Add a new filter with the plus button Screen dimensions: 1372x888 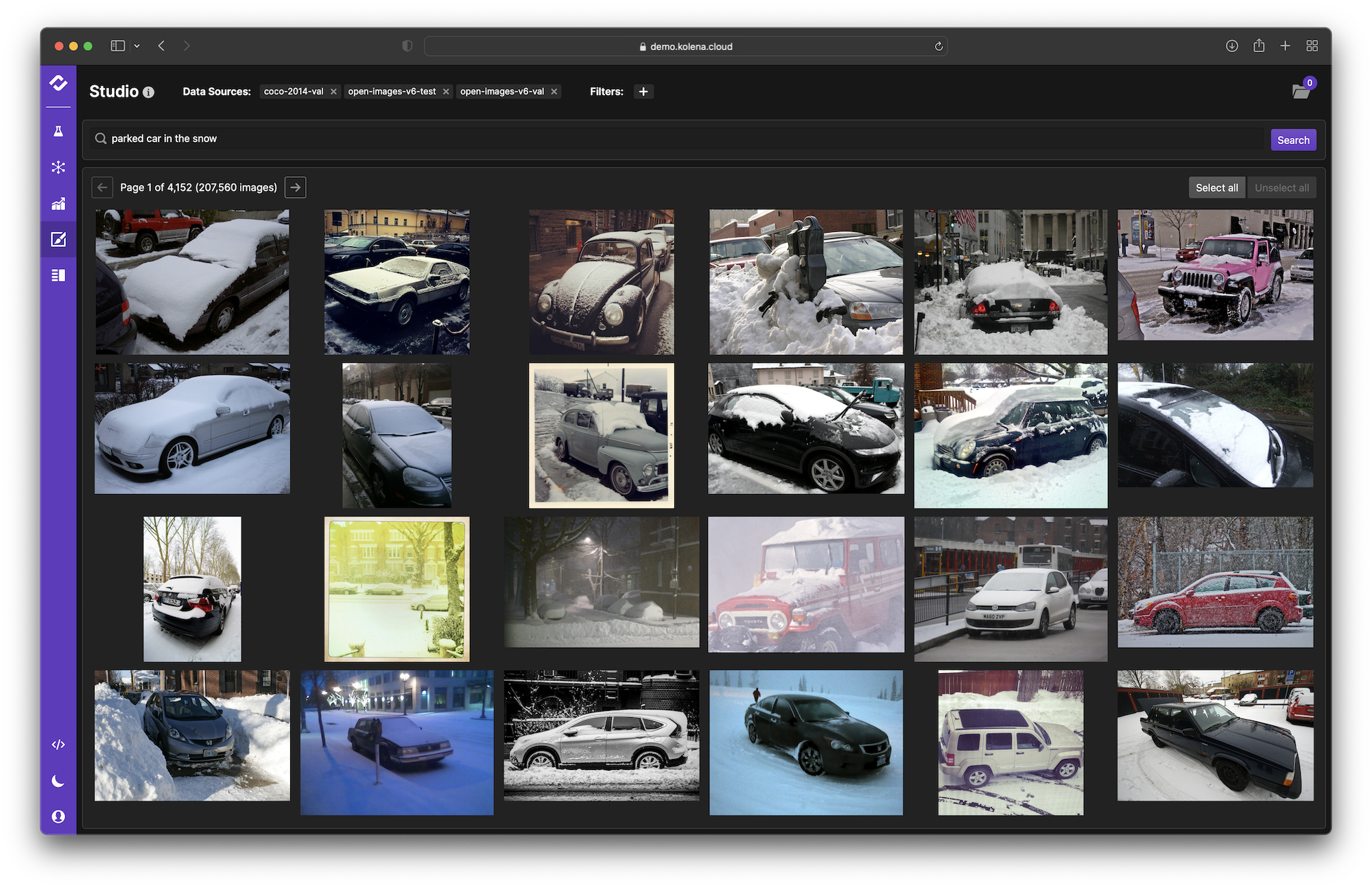(643, 91)
